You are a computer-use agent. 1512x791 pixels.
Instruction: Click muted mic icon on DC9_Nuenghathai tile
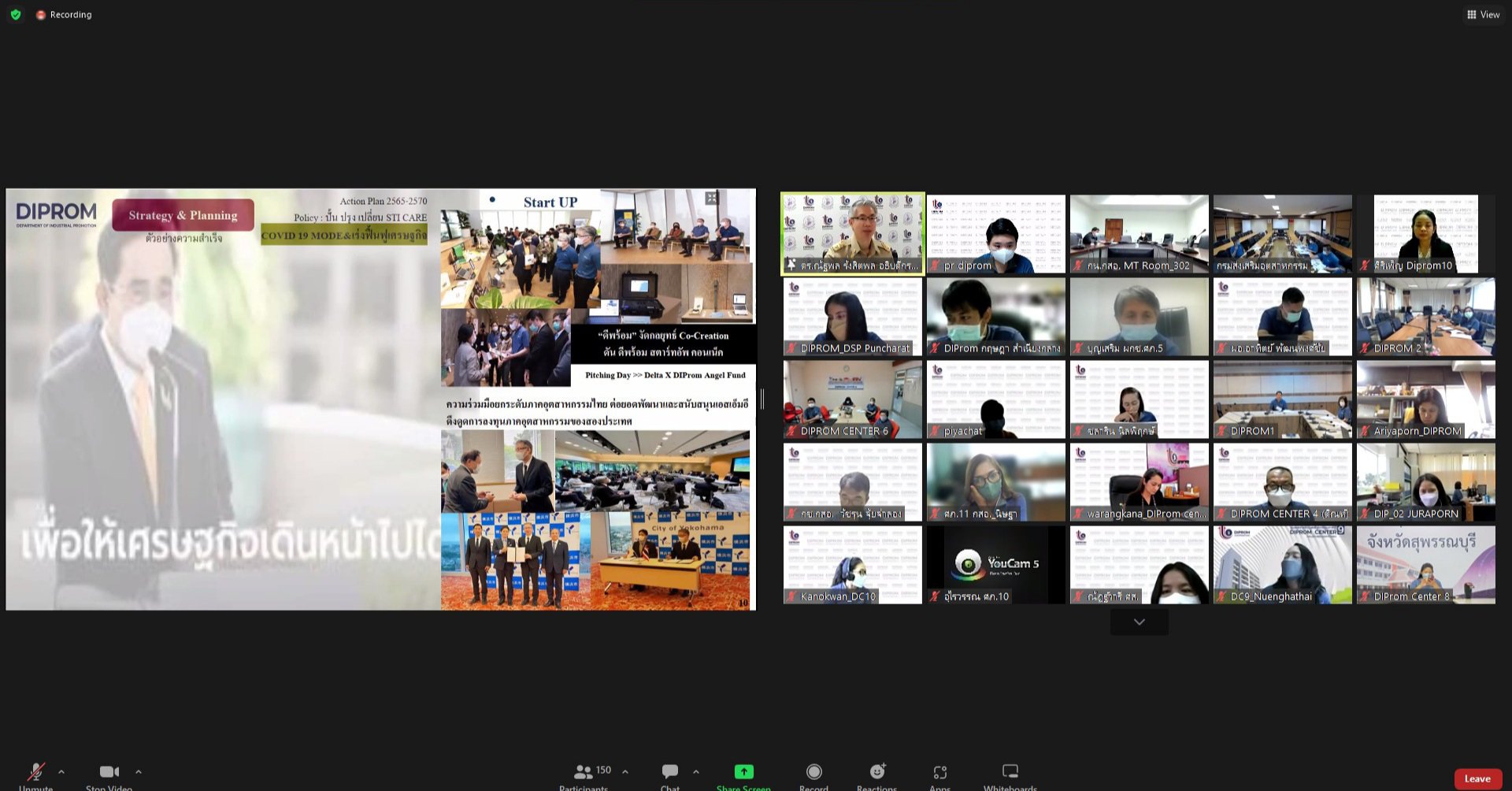coord(1221,596)
